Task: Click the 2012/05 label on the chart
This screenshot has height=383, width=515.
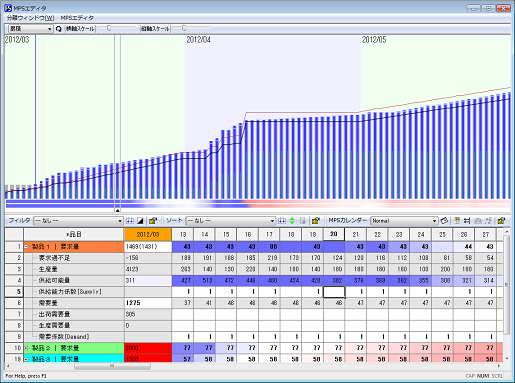Action: pos(374,40)
